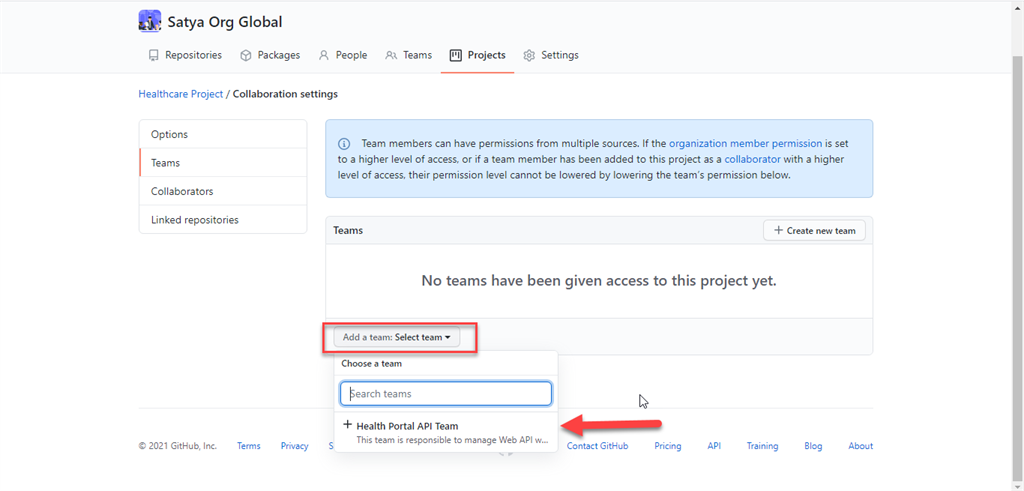Open the Contact GitHub footer link
This screenshot has width=1024, height=491.
click(x=597, y=446)
